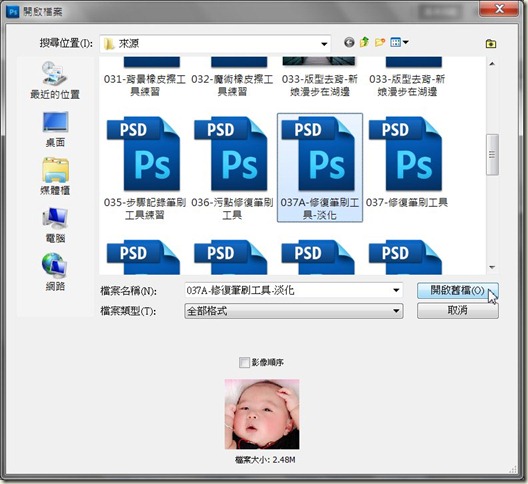Image resolution: width=528 pixels, height=484 pixels.
Task: Open 媒體櫃 libraries location
Action: [55, 177]
